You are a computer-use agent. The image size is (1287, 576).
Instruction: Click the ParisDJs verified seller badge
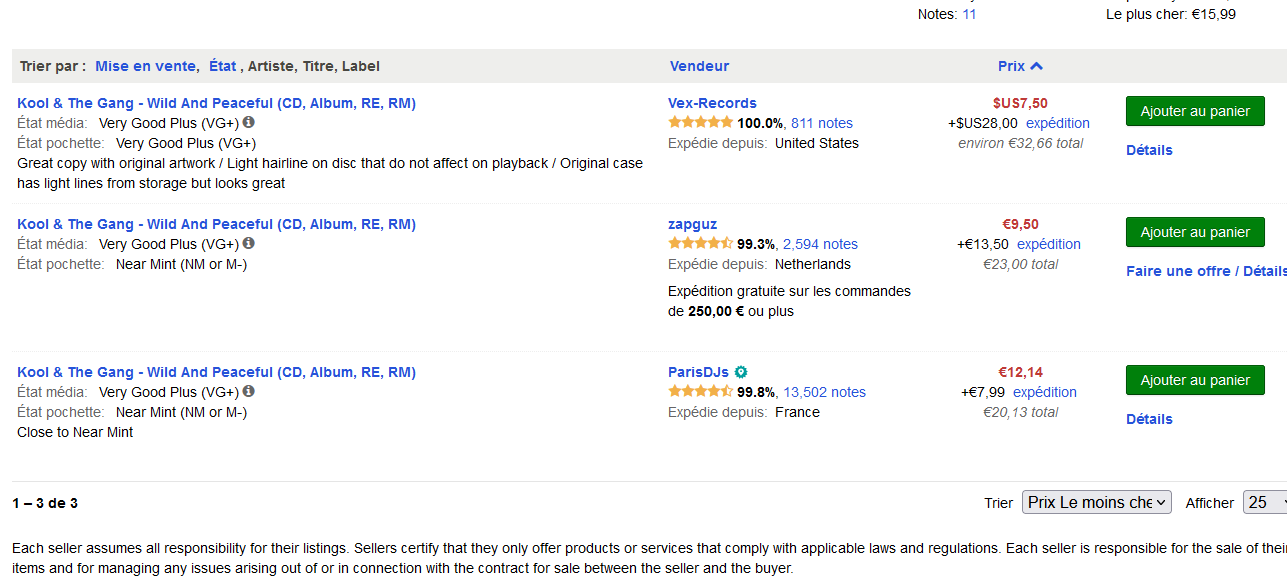[x=741, y=372]
